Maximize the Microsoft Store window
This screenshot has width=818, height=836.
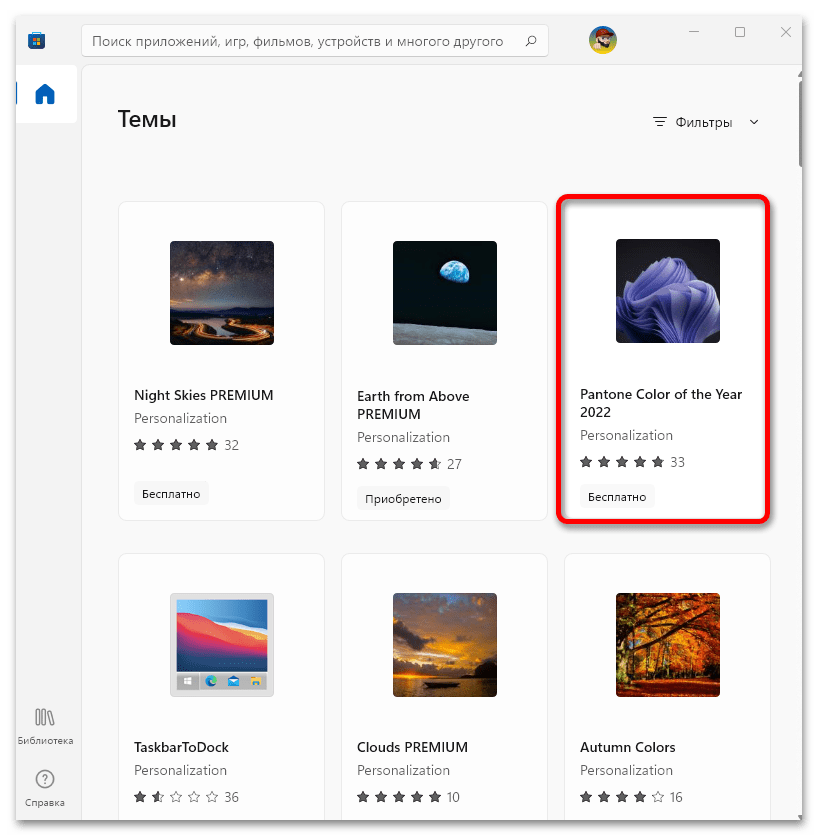tap(740, 32)
